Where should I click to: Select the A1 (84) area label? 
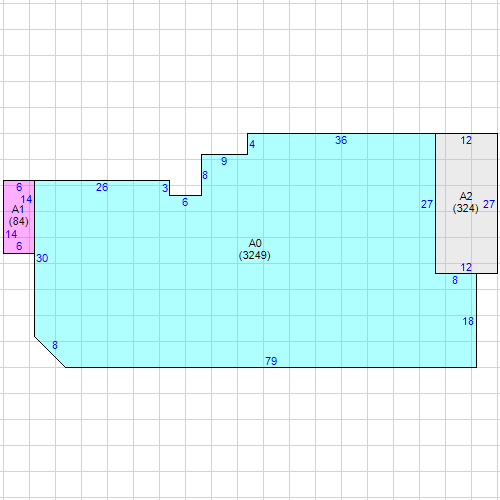pyautogui.click(x=18, y=215)
